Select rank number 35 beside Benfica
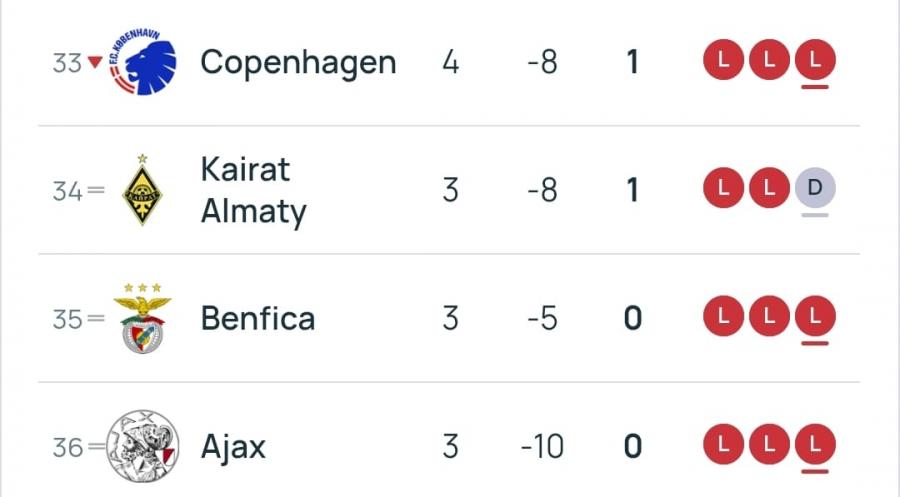The image size is (900, 497). click(68, 318)
